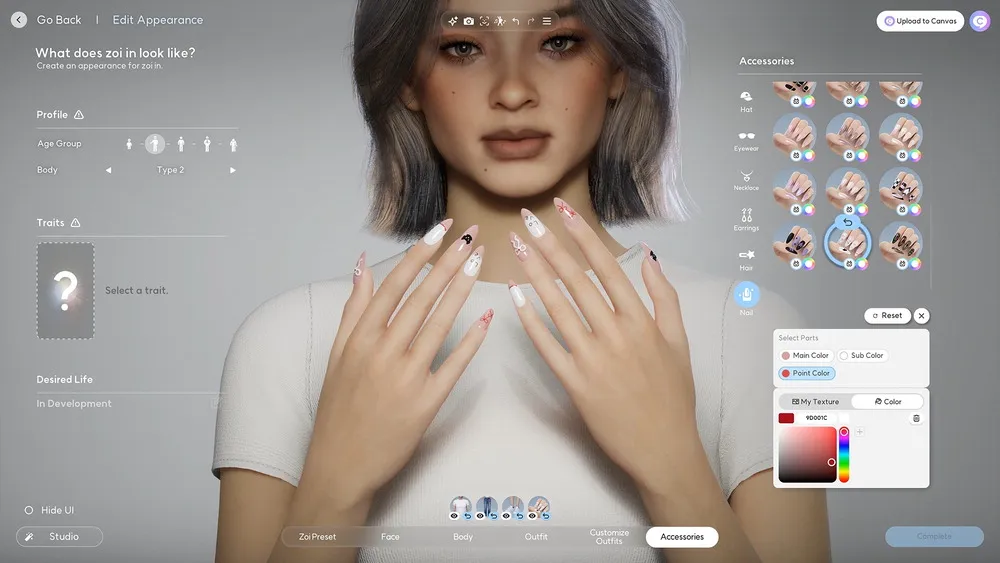The width and height of the screenshot is (1000, 563).
Task: Click the undo arrow in top toolbar
Action: [x=515, y=21]
